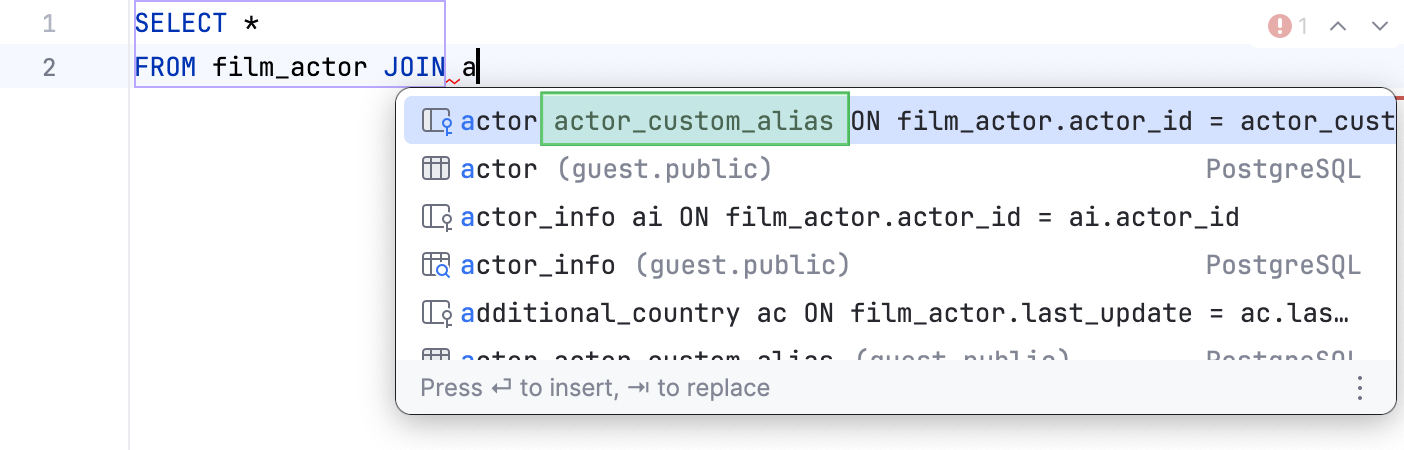Screen dimensions: 1404x450
Task: Jump to next highlighted error arrow
Action: tap(1380, 26)
